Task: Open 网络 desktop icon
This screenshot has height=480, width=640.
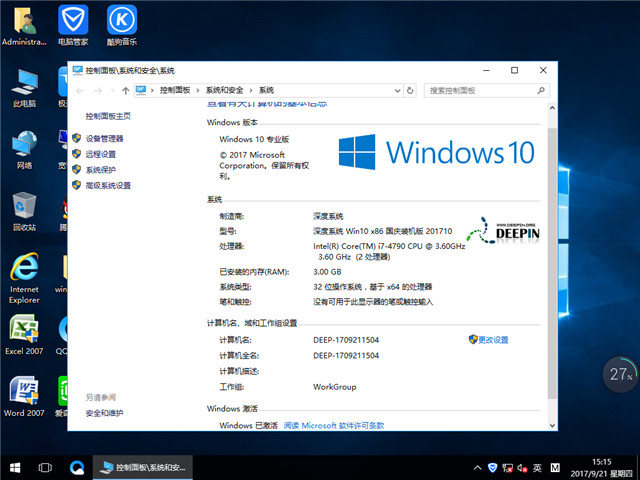Action: [24, 150]
